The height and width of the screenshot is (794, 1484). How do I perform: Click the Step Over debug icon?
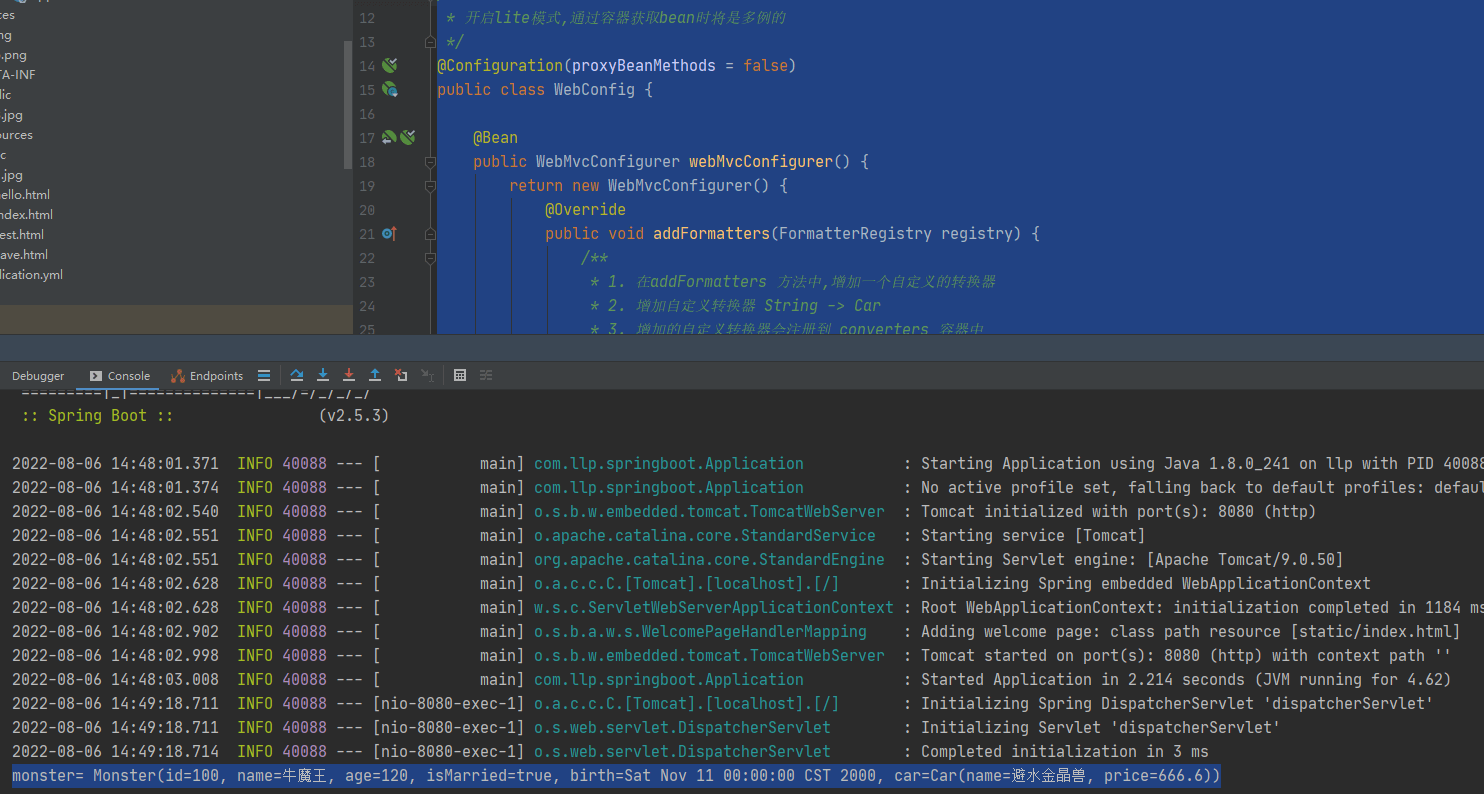tap(297, 375)
